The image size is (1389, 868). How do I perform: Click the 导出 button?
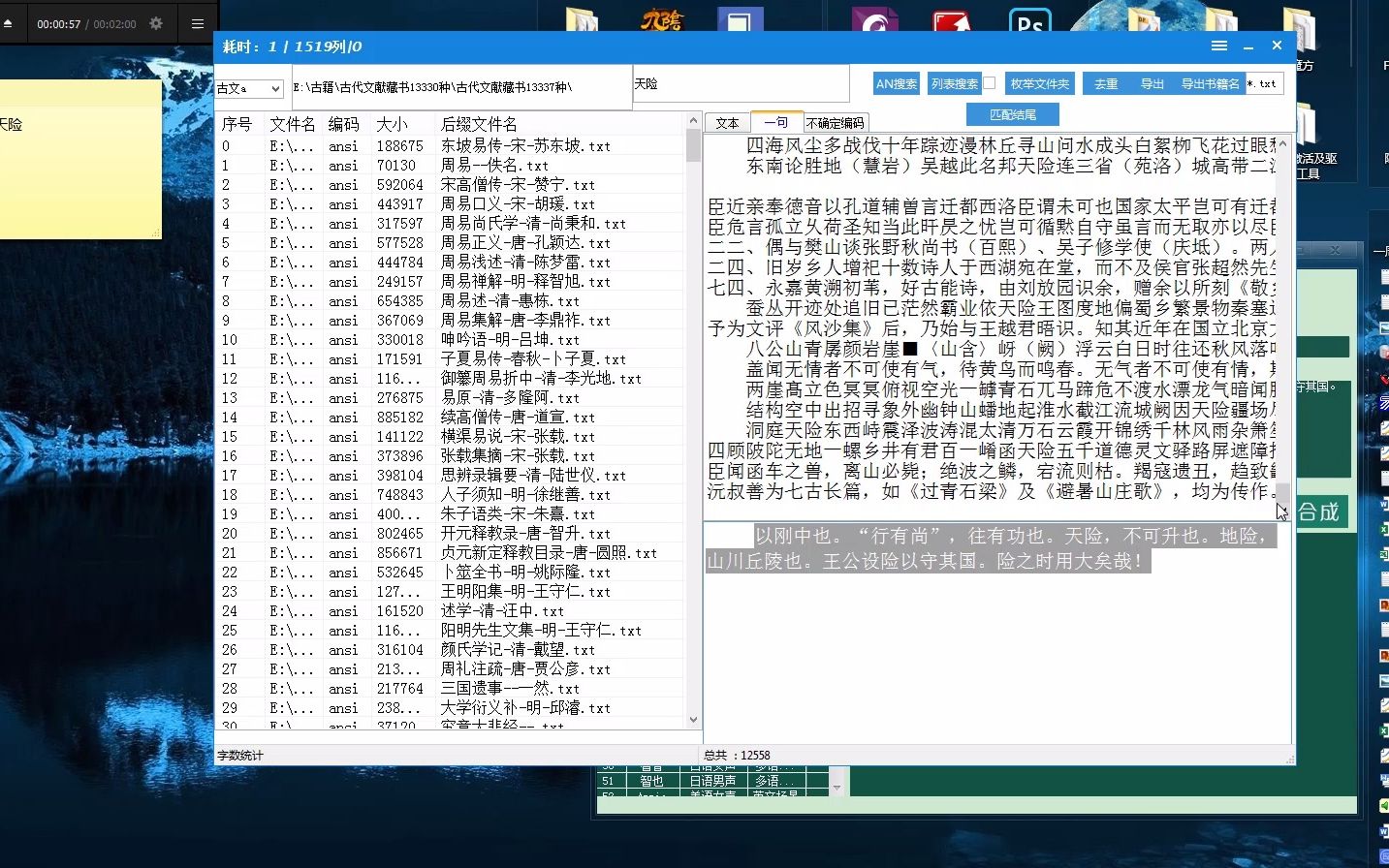tap(1152, 84)
